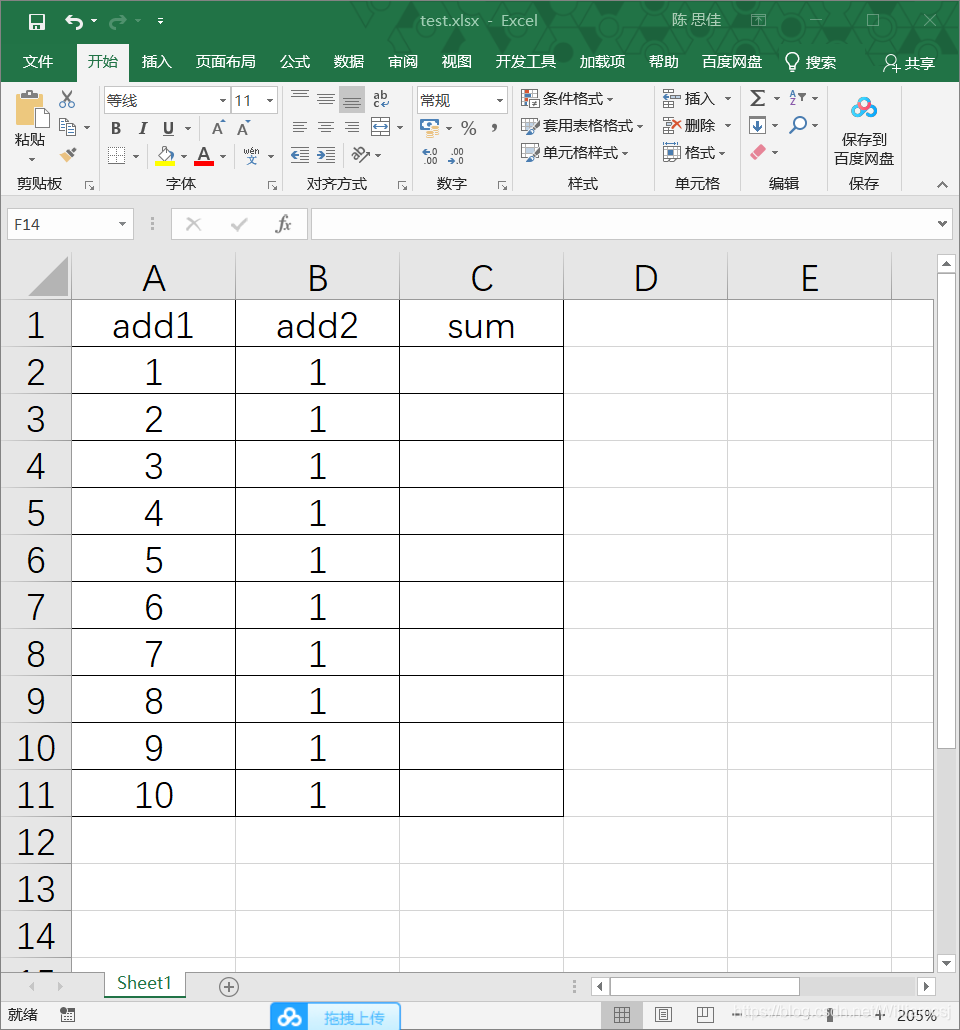Click the Save icon in the title bar

(37, 22)
